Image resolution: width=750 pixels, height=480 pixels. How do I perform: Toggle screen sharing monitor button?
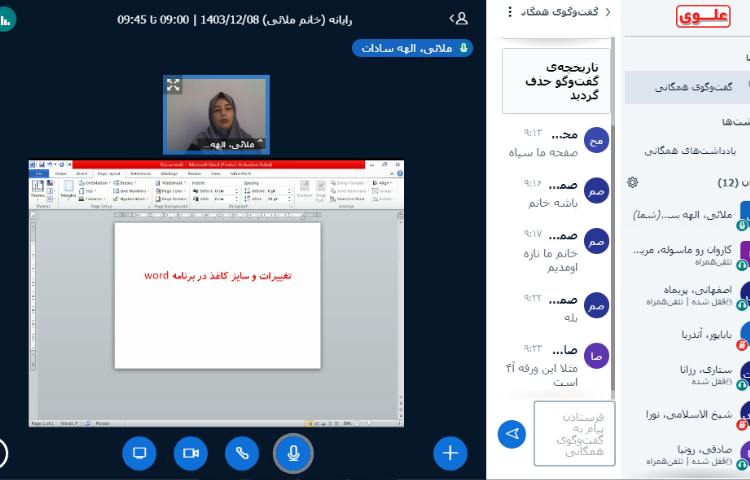[x=139, y=453]
